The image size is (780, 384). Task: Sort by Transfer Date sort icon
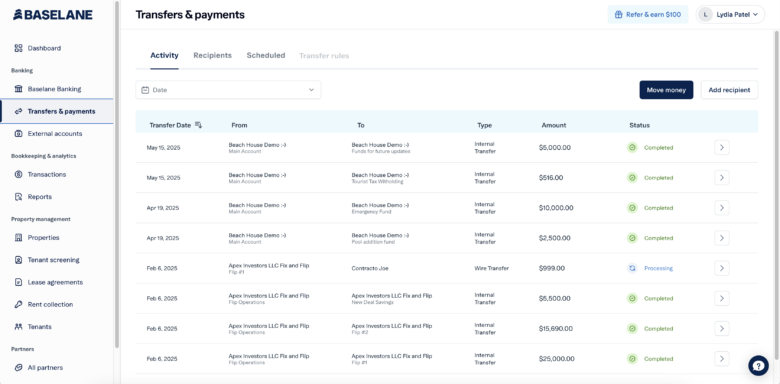click(x=198, y=125)
